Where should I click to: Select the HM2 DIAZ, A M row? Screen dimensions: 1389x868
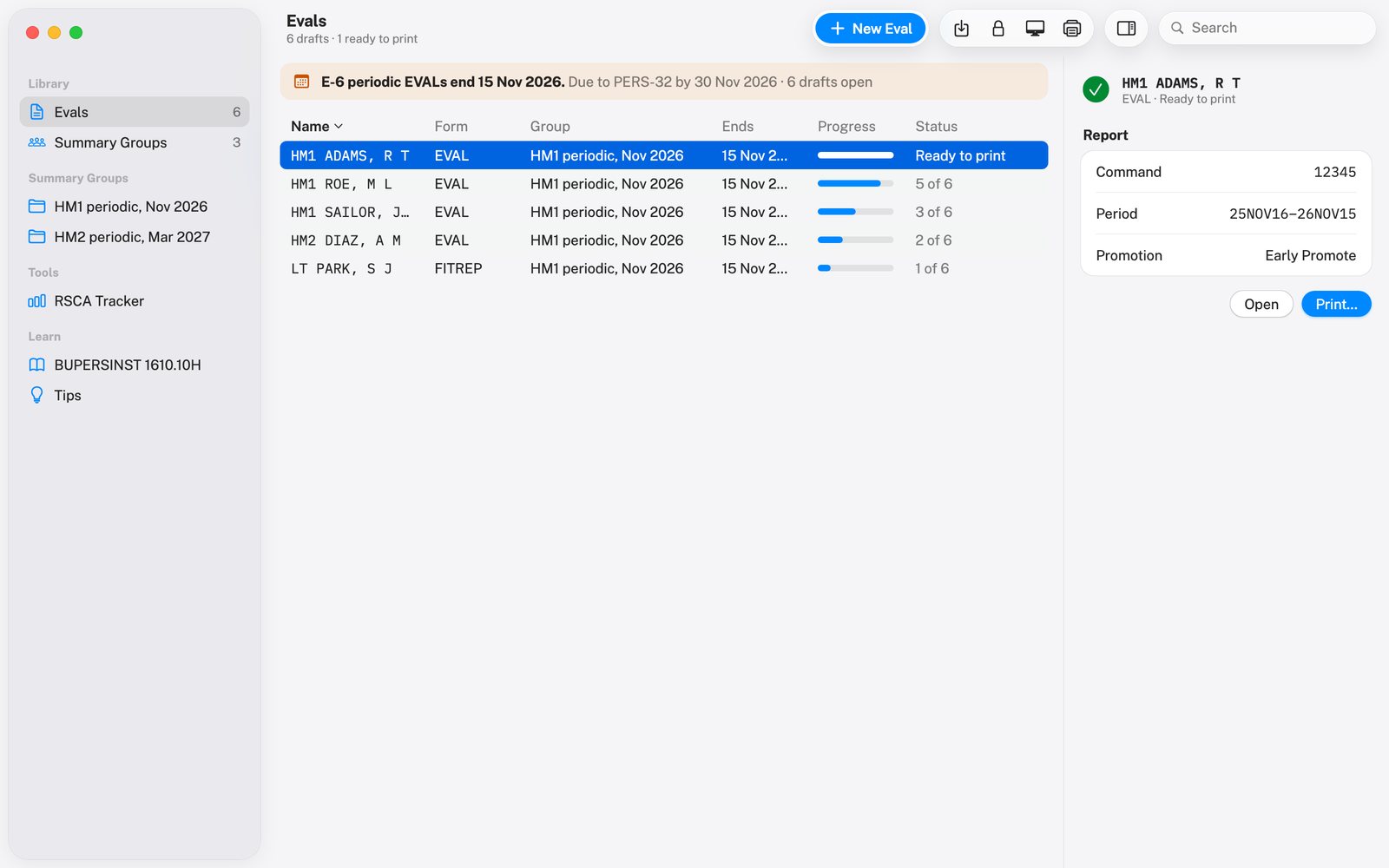663,240
